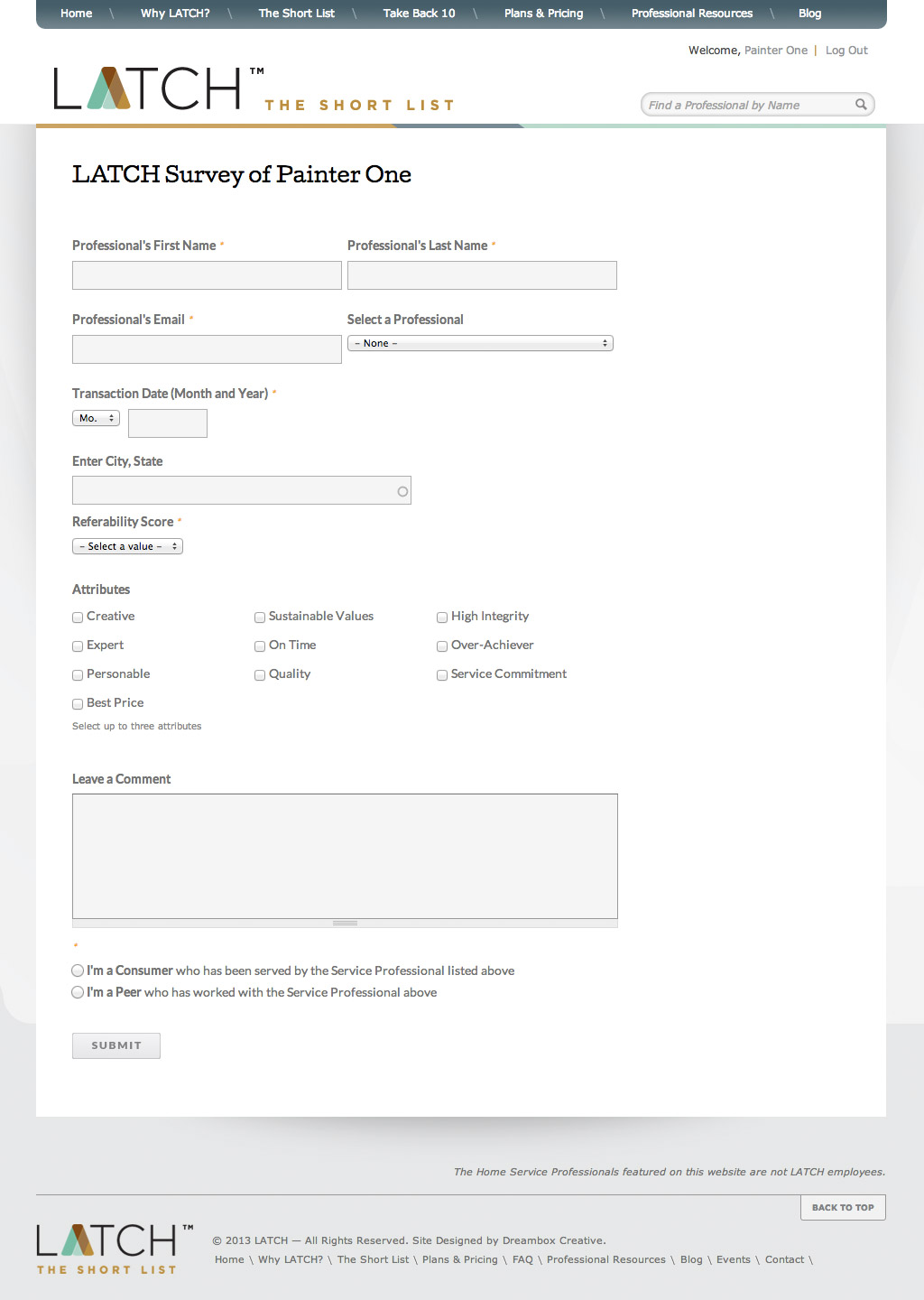Click the footer Home link
This screenshot has height=1300, width=924.
229,1259
